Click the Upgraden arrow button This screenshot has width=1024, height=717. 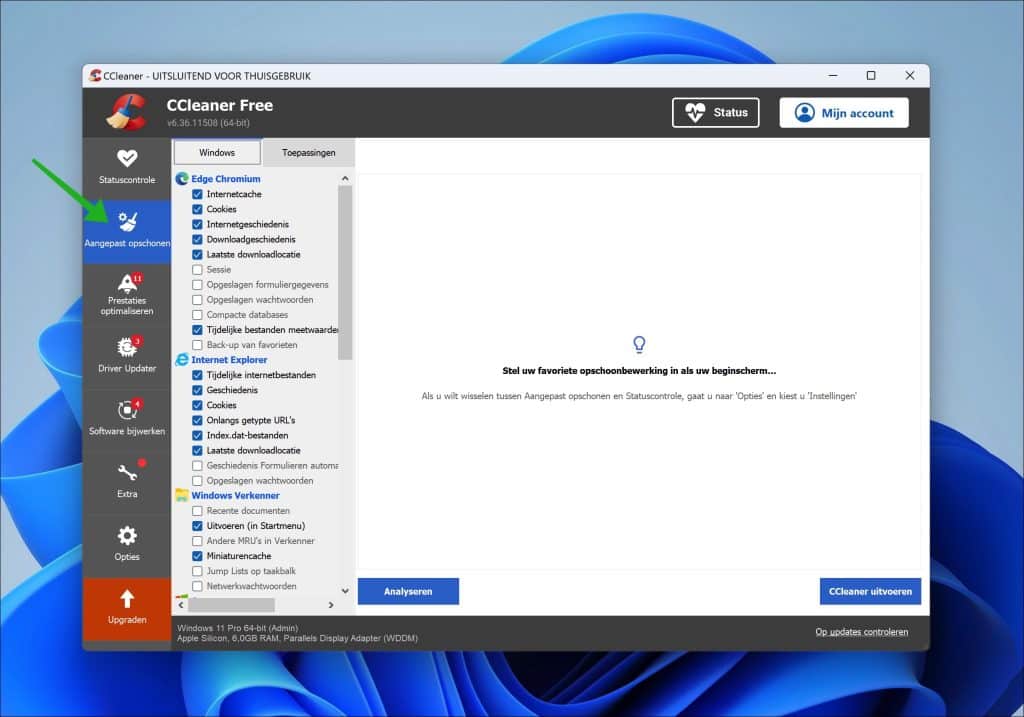tap(127, 609)
